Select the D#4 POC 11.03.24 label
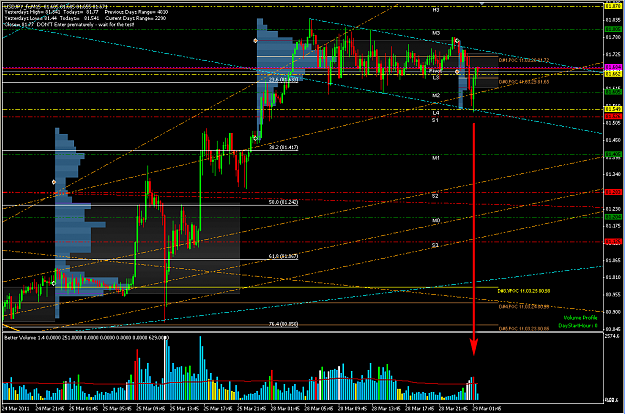The height and width of the screenshot is (414, 625). (x=524, y=307)
